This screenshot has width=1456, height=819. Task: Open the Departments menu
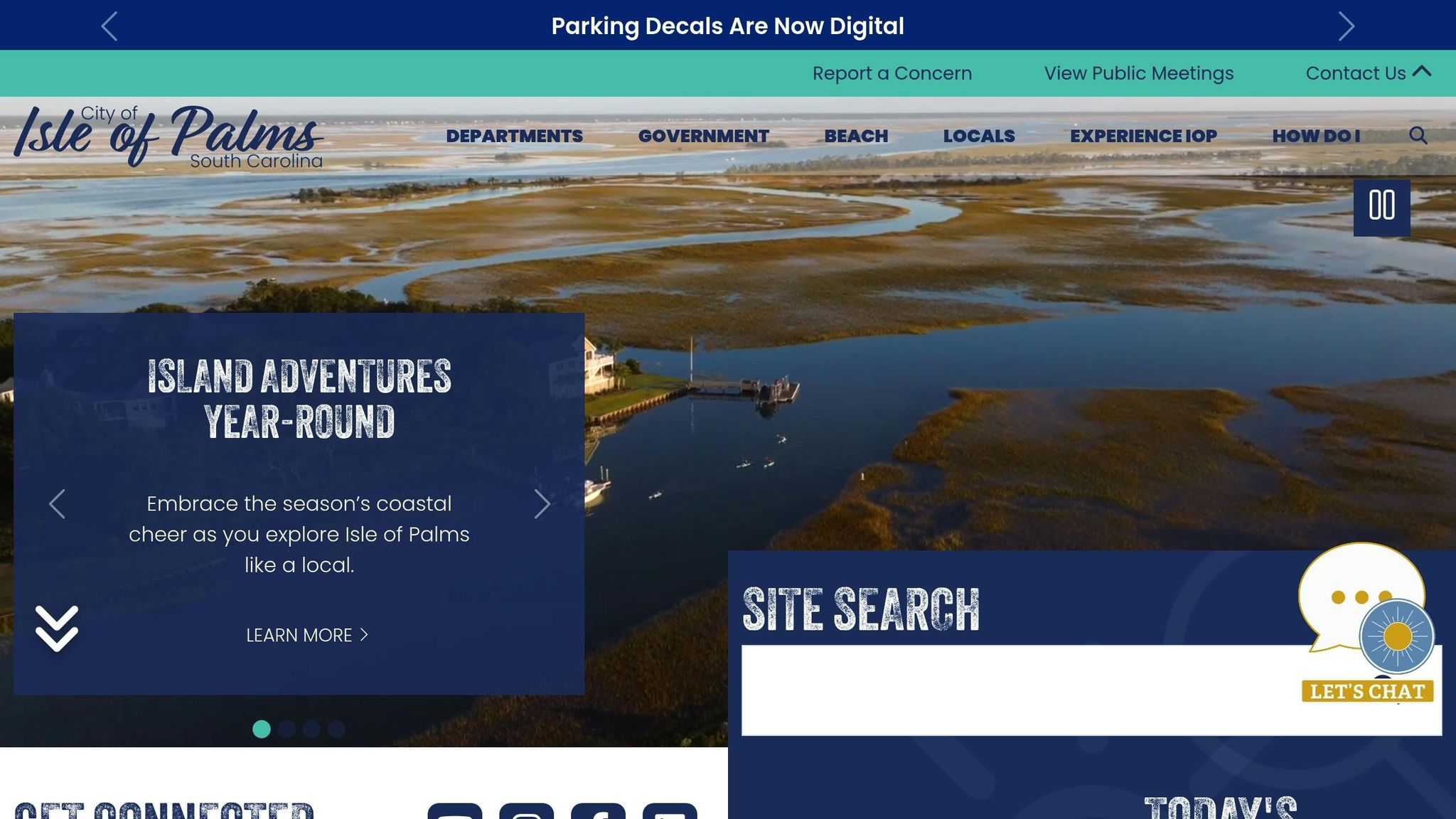pos(514,136)
